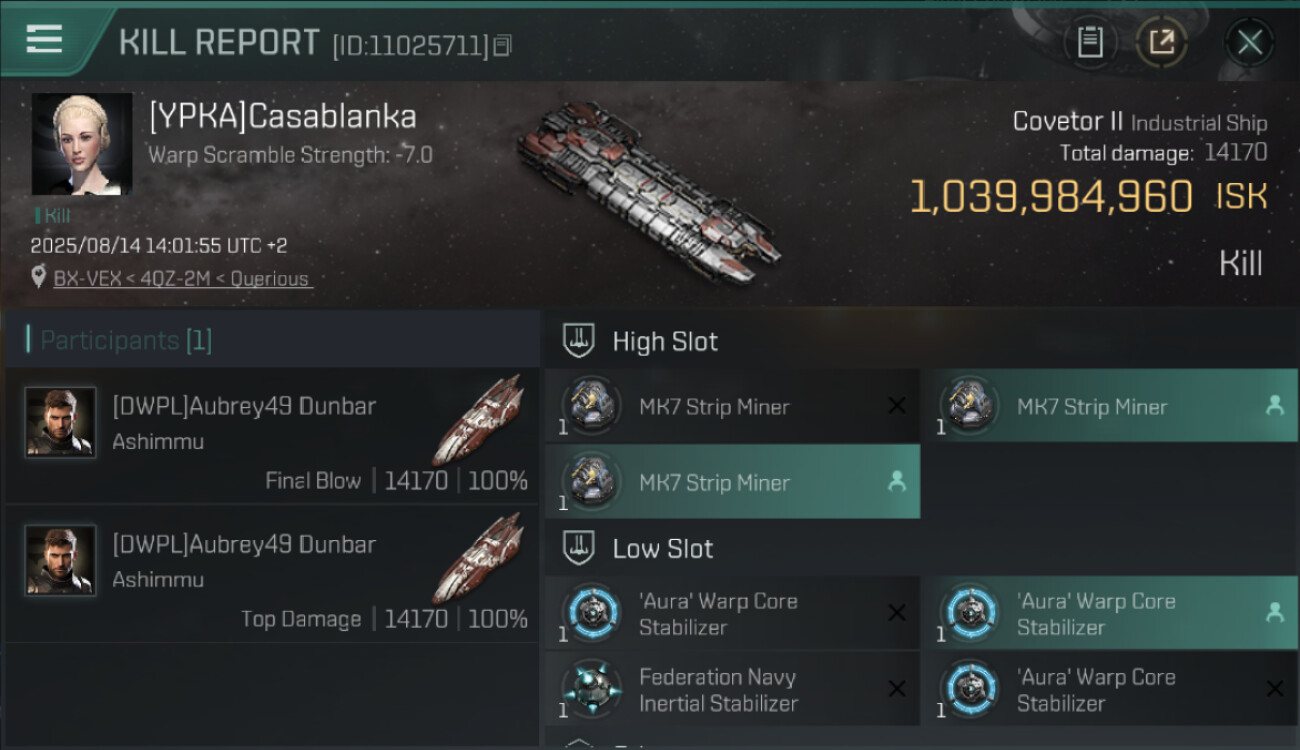Select the Final Blow participant row

click(272, 436)
